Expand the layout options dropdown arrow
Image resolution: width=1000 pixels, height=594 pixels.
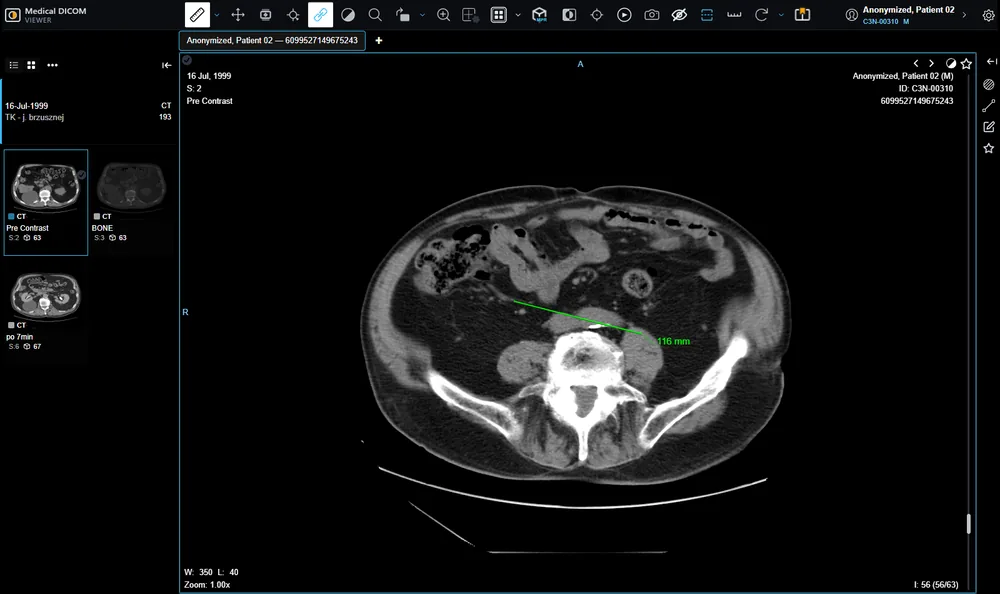point(518,15)
